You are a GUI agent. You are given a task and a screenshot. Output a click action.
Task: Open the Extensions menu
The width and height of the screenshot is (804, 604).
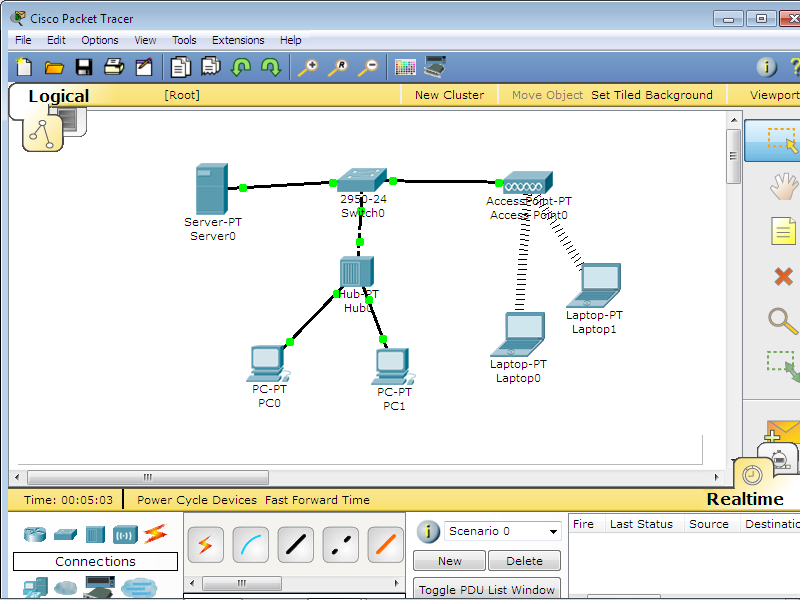(x=238, y=40)
